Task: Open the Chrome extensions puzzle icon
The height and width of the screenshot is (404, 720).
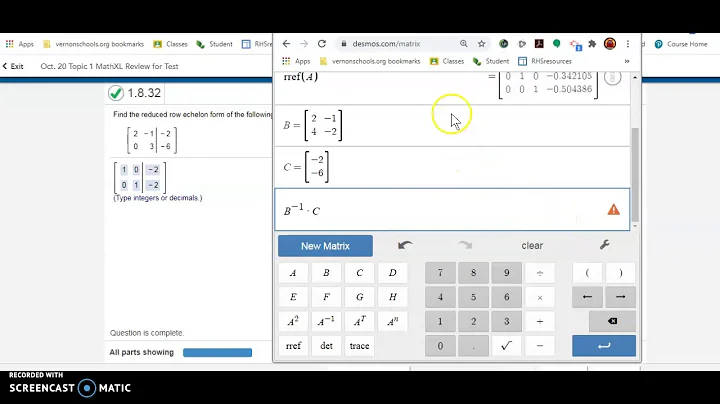Action: (x=592, y=44)
